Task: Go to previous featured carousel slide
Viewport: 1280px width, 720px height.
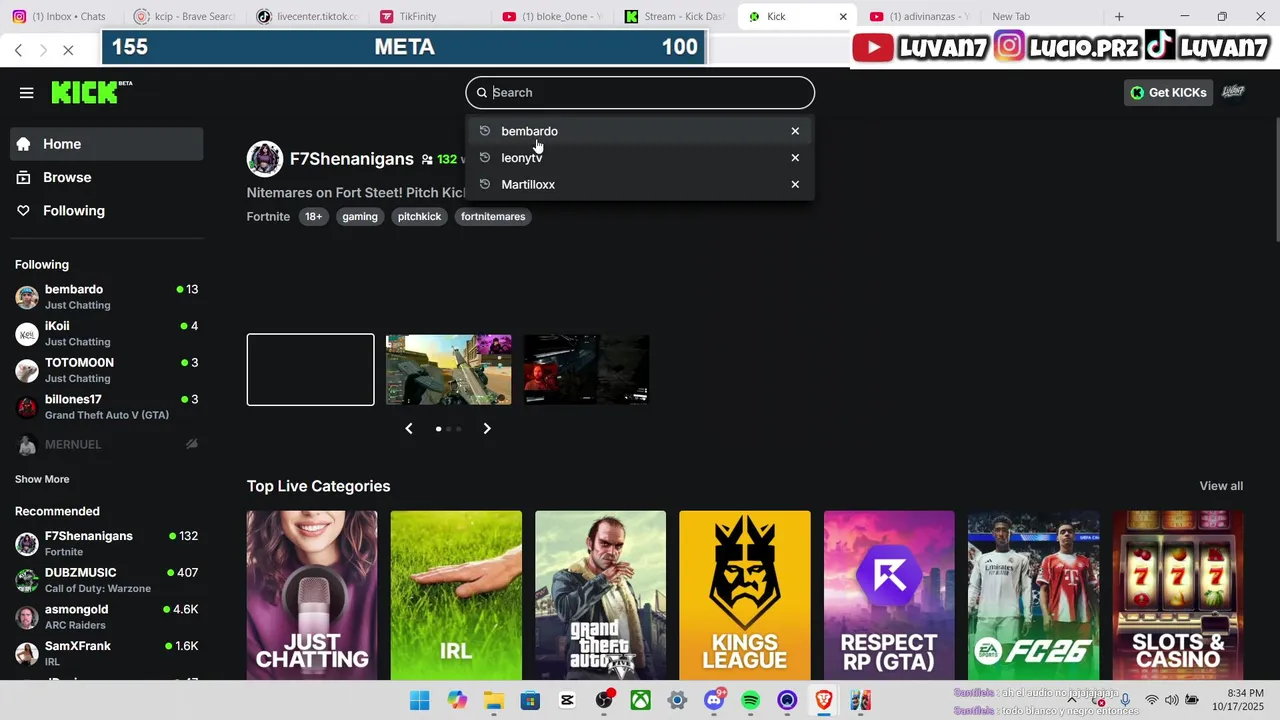Action: [x=409, y=429]
